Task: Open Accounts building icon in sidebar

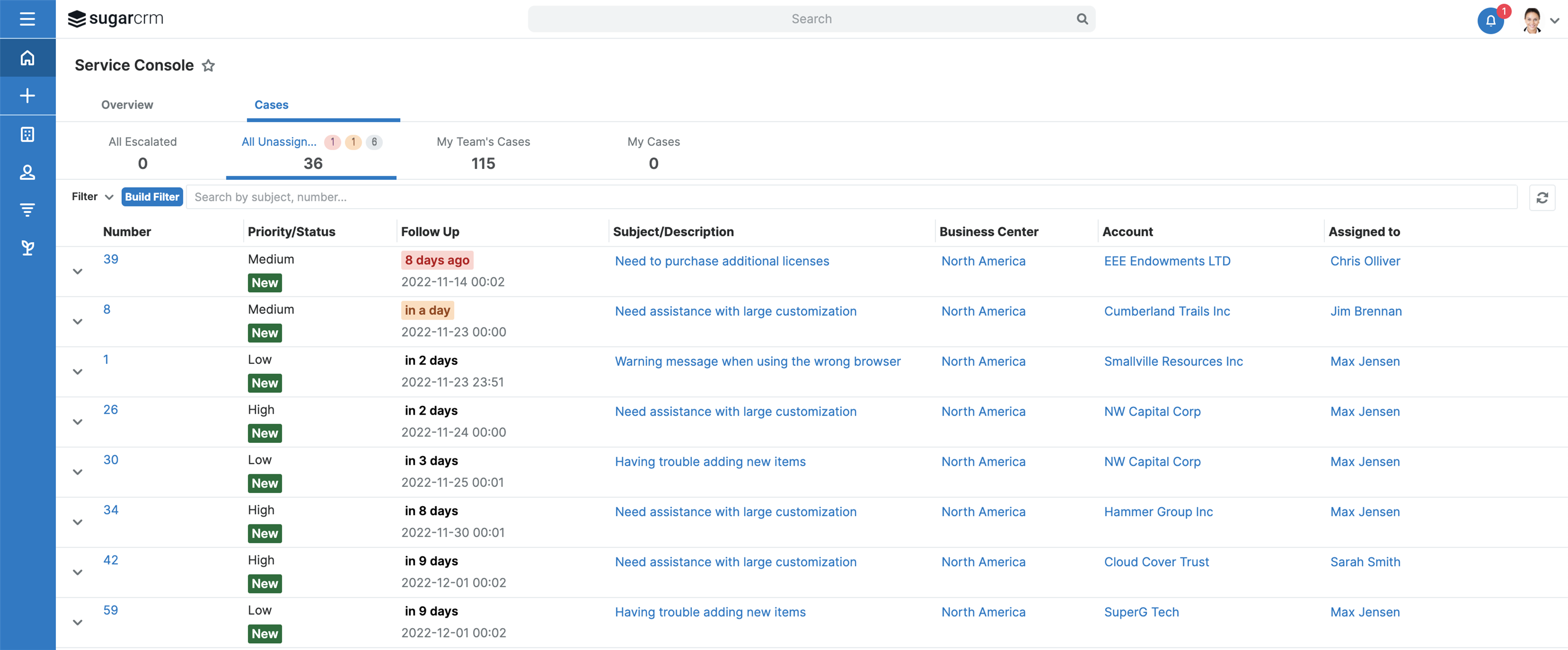Action: pos(27,134)
